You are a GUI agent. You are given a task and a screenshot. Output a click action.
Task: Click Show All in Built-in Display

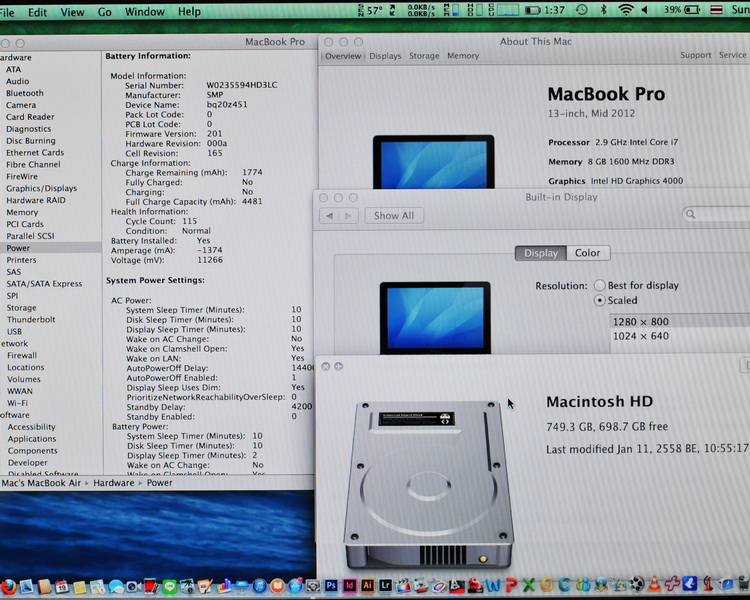pyautogui.click(x=394, y=216)
